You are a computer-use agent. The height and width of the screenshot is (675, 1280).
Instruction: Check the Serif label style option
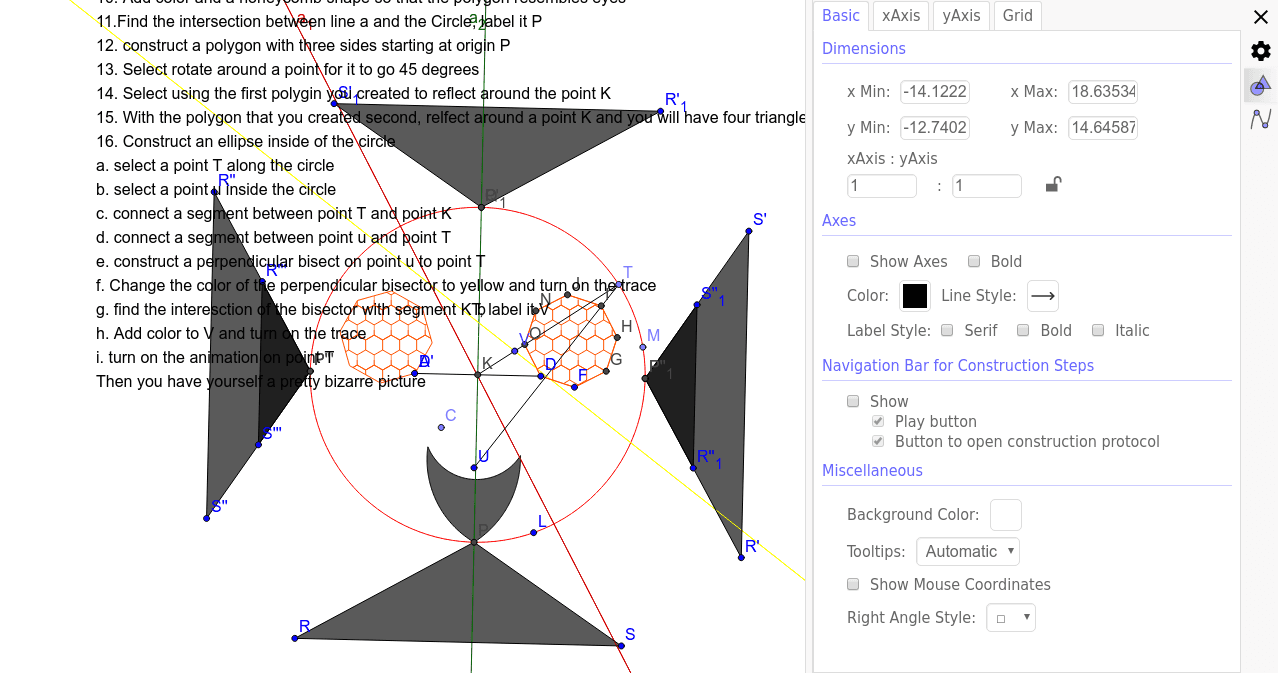coord(946,330)
